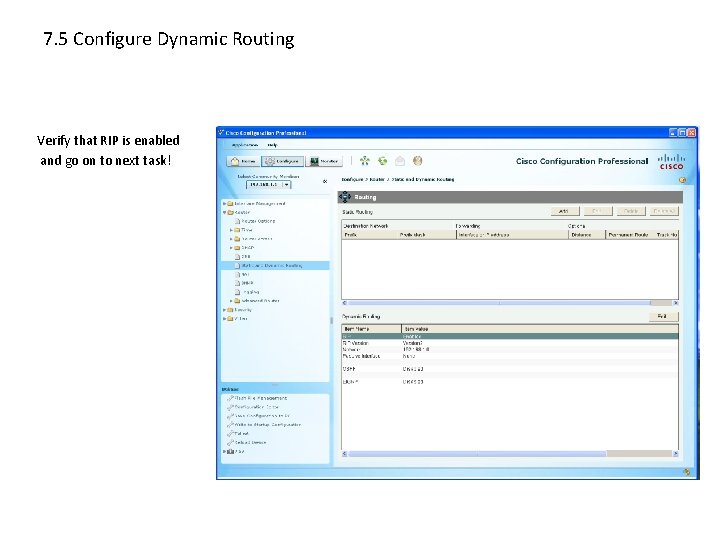Expand the Router Access folder

(231, 239)
